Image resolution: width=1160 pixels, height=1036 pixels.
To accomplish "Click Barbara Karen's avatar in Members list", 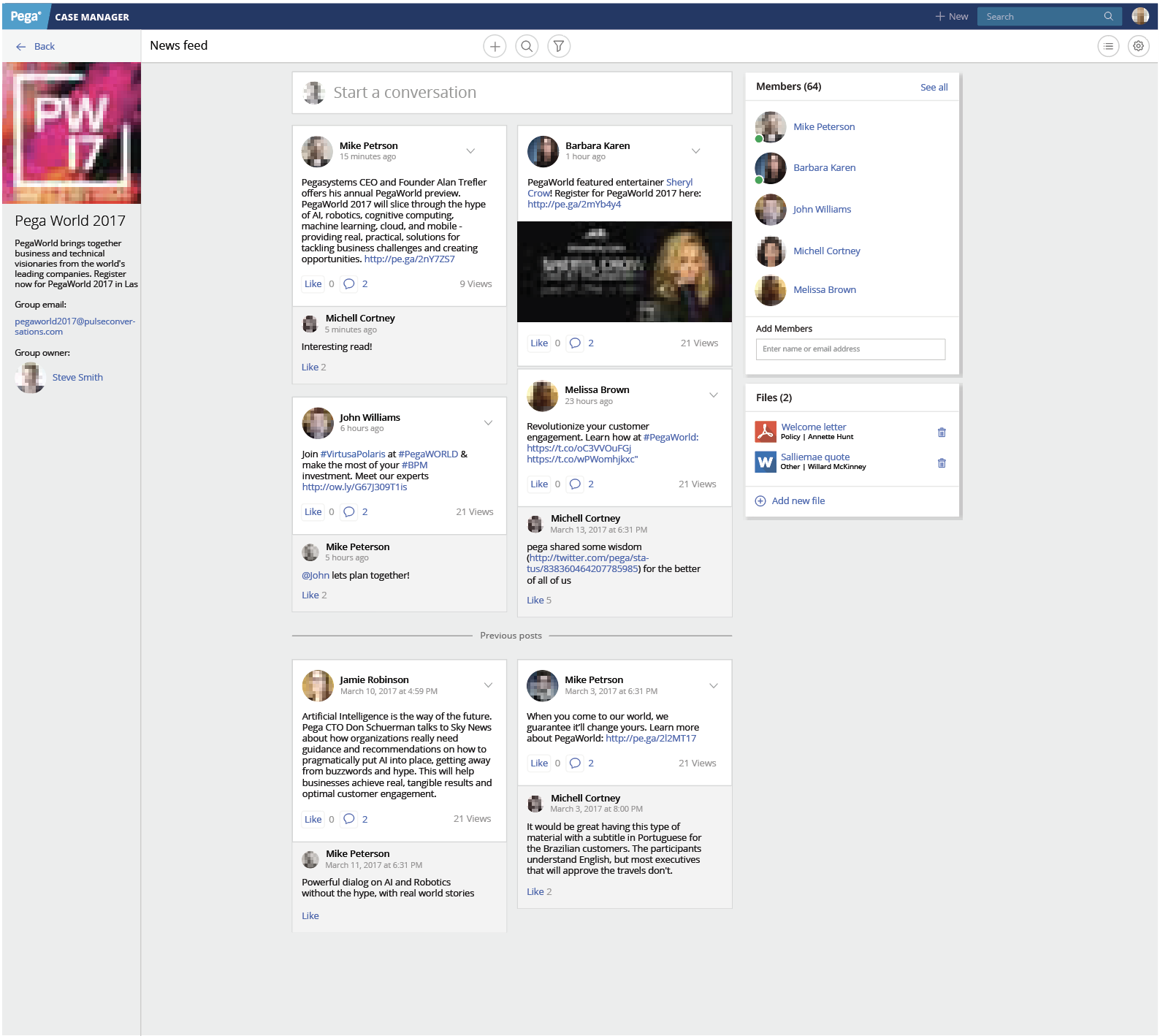I will coord(771,168).
